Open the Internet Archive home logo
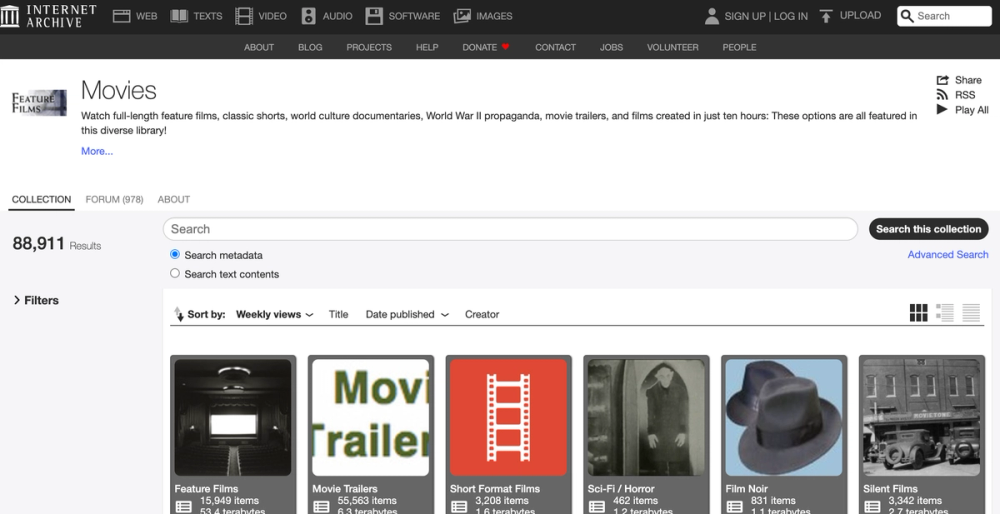 click(48, 16)
